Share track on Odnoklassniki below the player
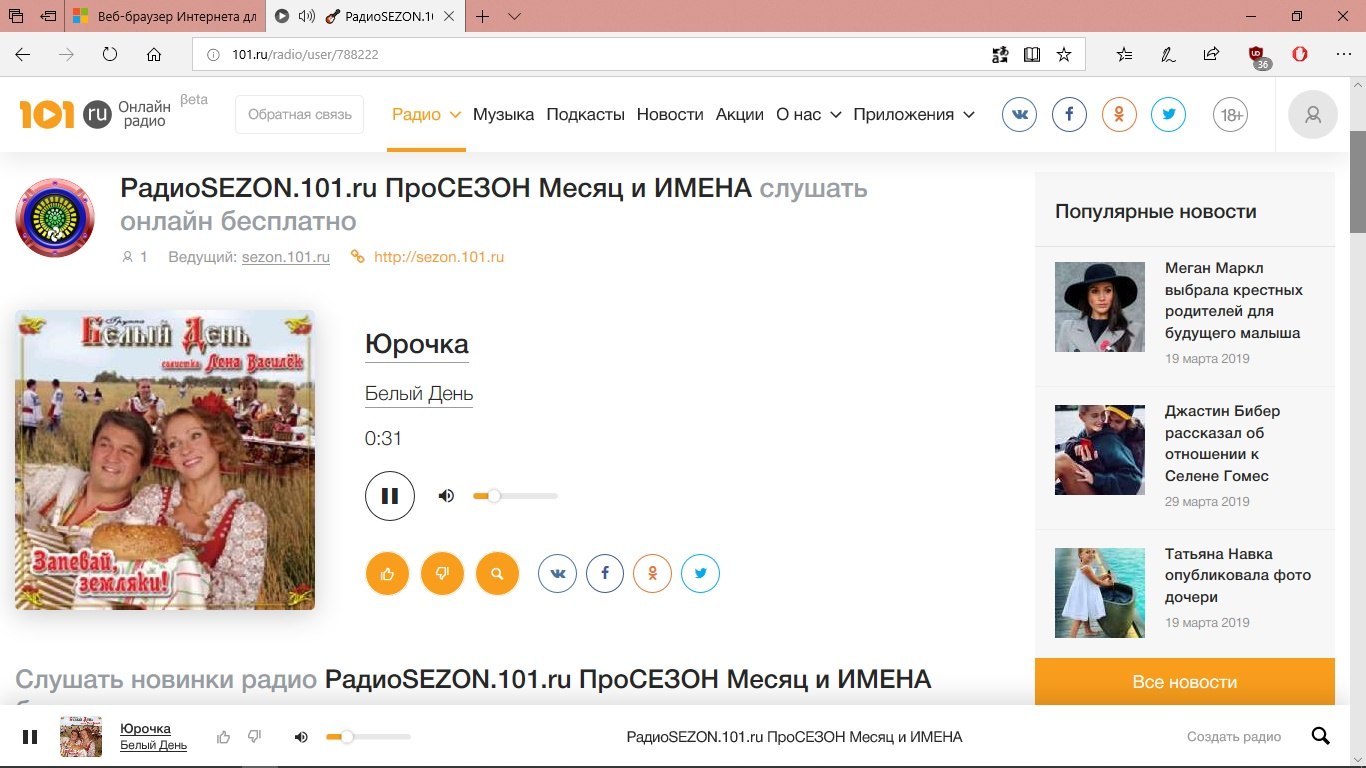This screenshot has height=768, width=1366. pyautogui.click(x=653, y=574)
